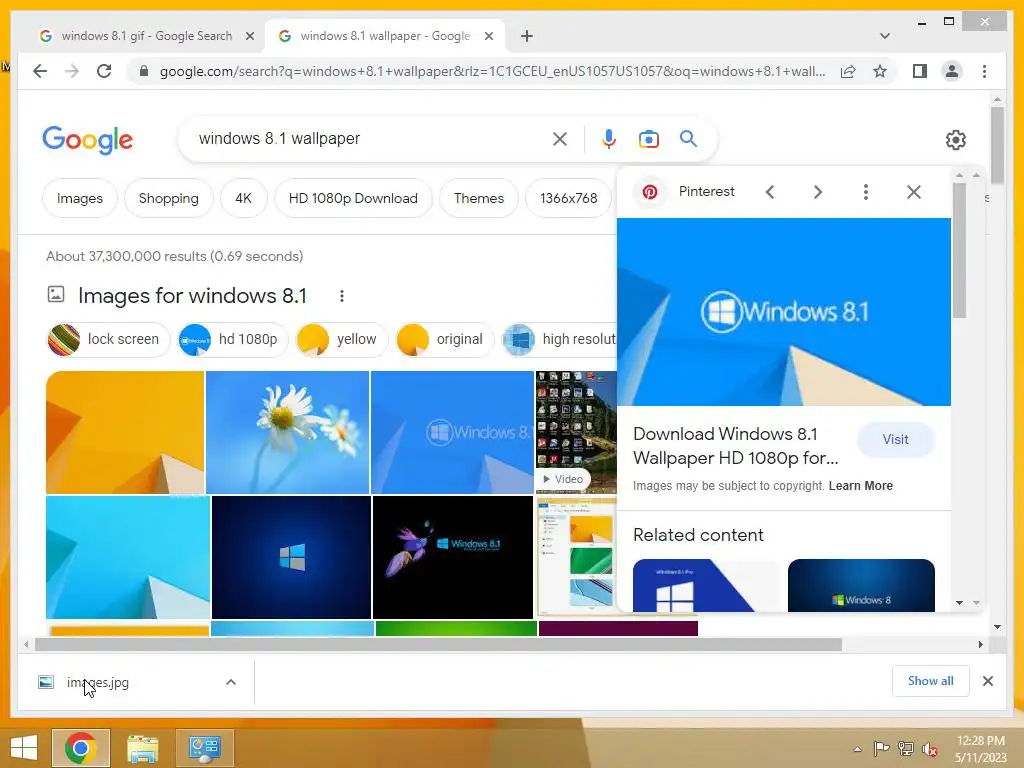
Task: Choose the hd 1080p image chip
Action: coord(232,340)
